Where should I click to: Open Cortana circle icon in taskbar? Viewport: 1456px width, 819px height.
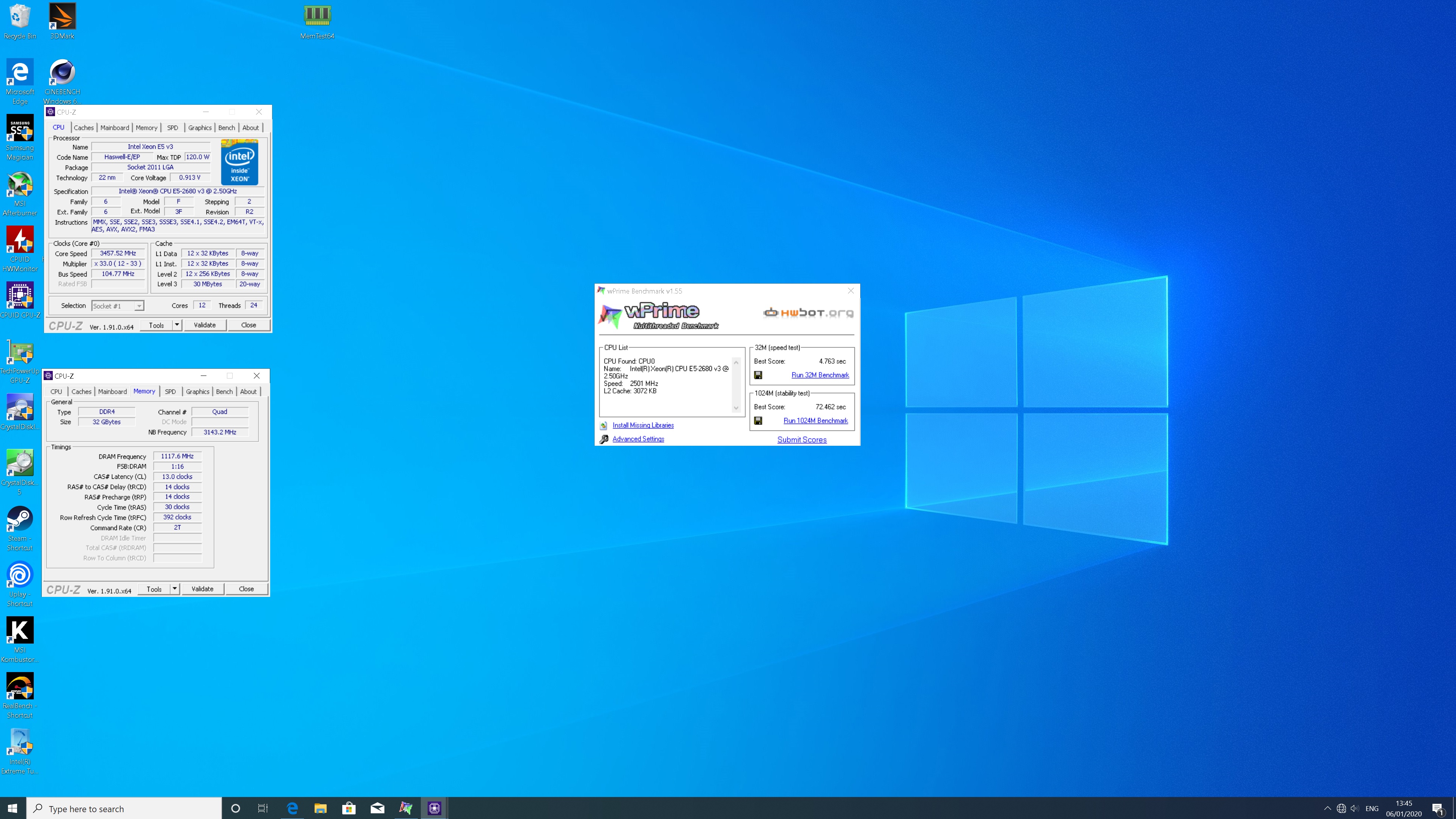[x=236, y=808]
